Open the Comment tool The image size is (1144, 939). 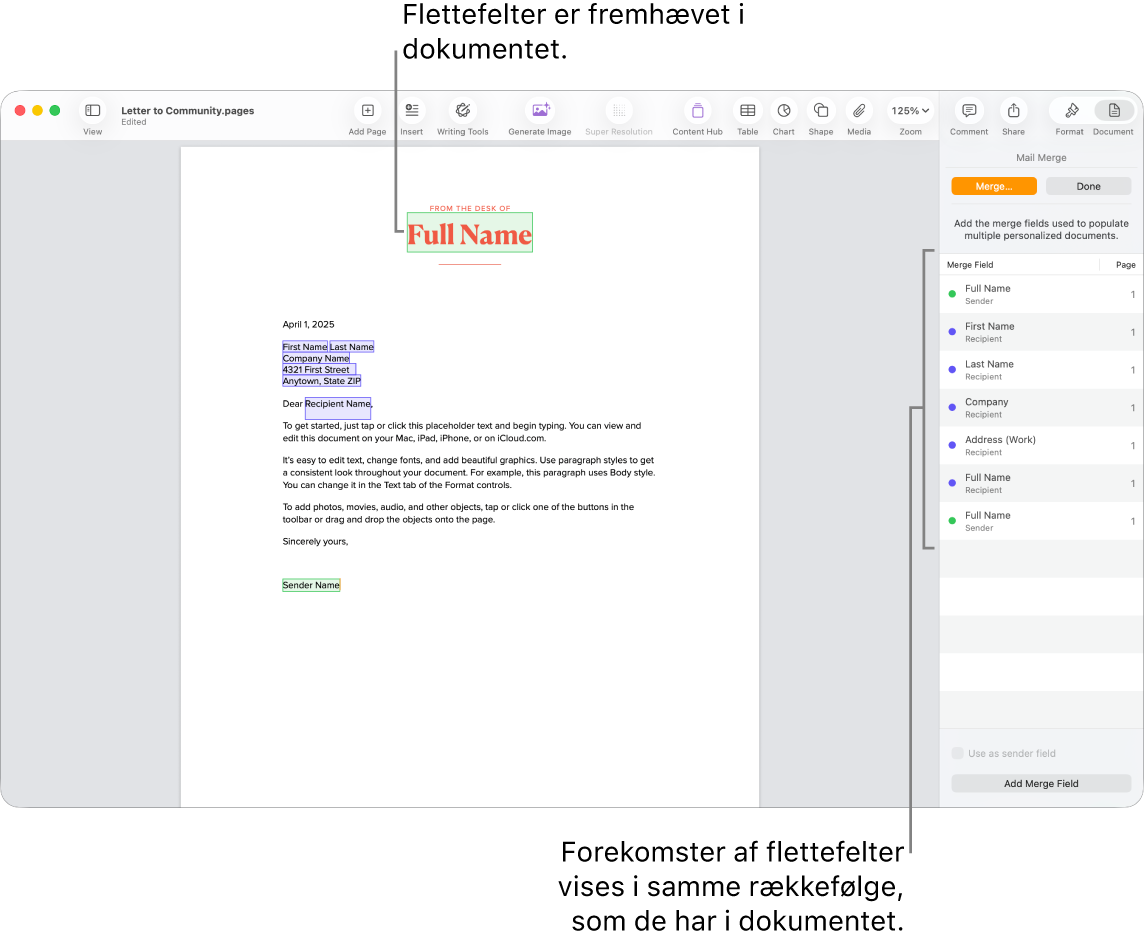[968, 110]
